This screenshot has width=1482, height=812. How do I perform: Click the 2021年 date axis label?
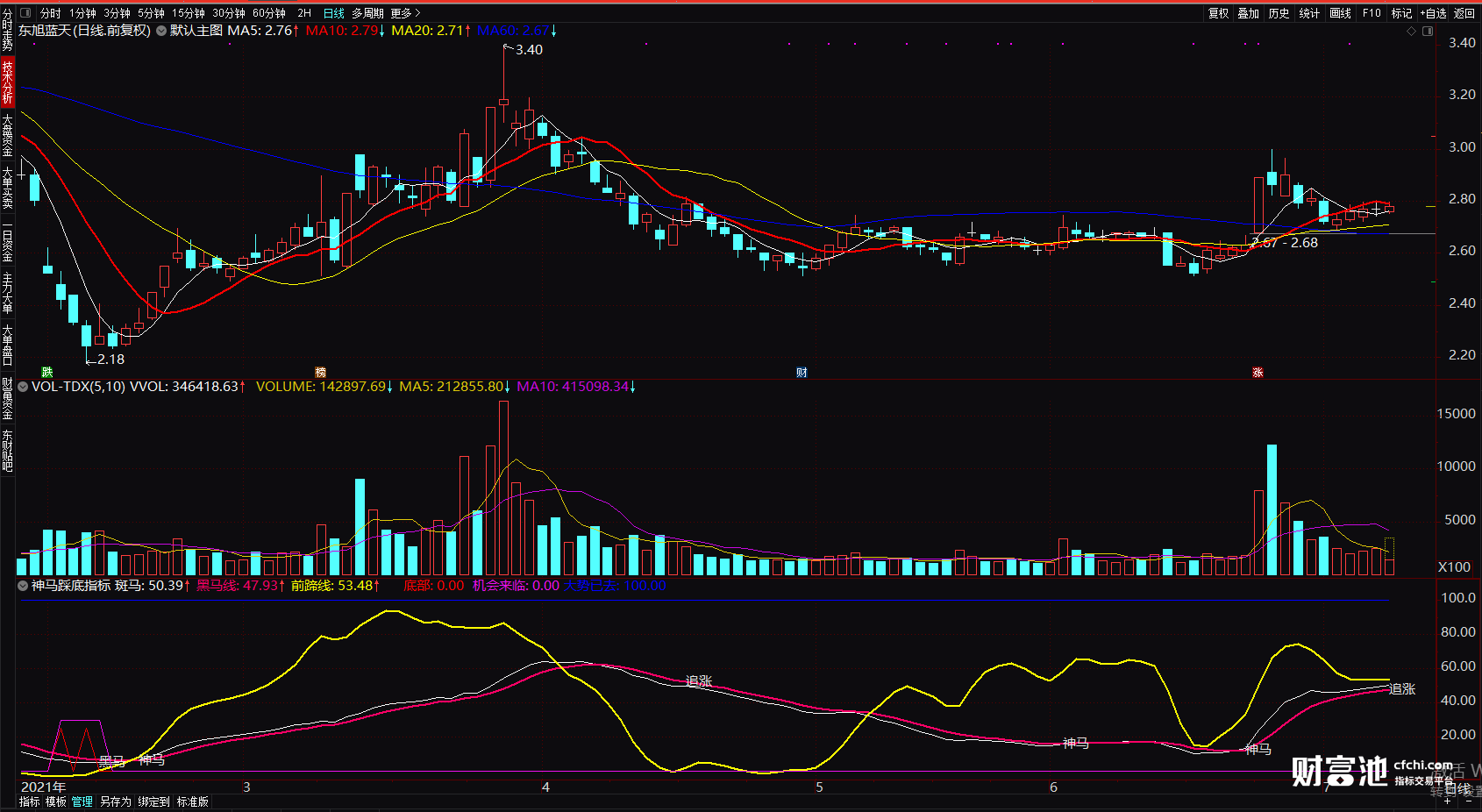click(x=43, y=787)
